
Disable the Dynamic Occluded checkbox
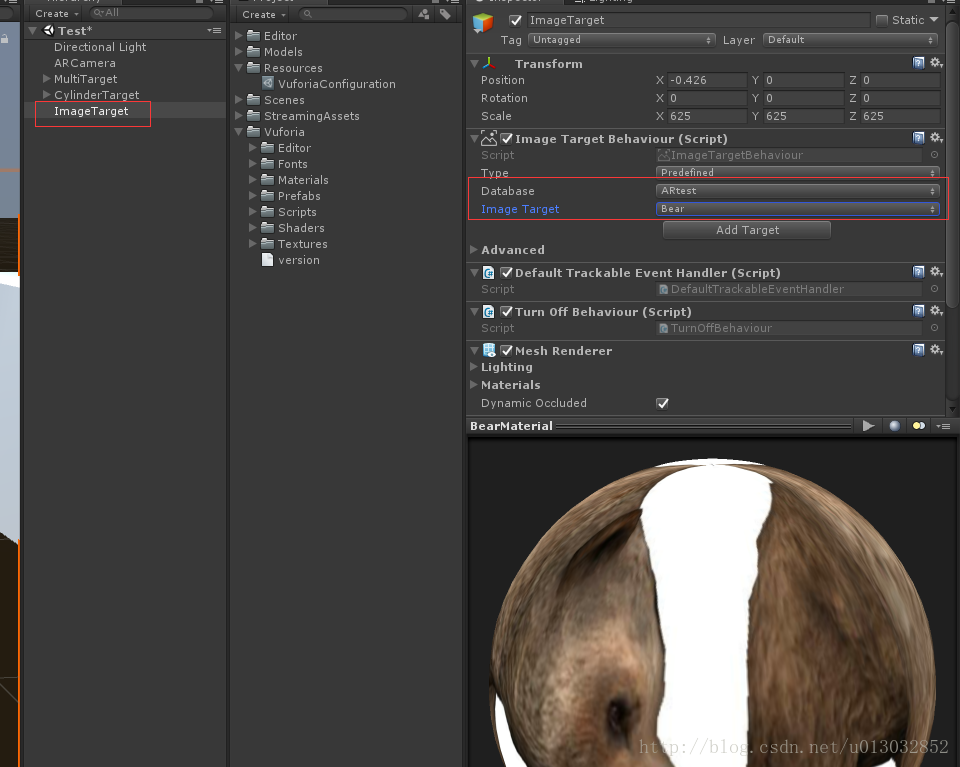click(662, 403)
